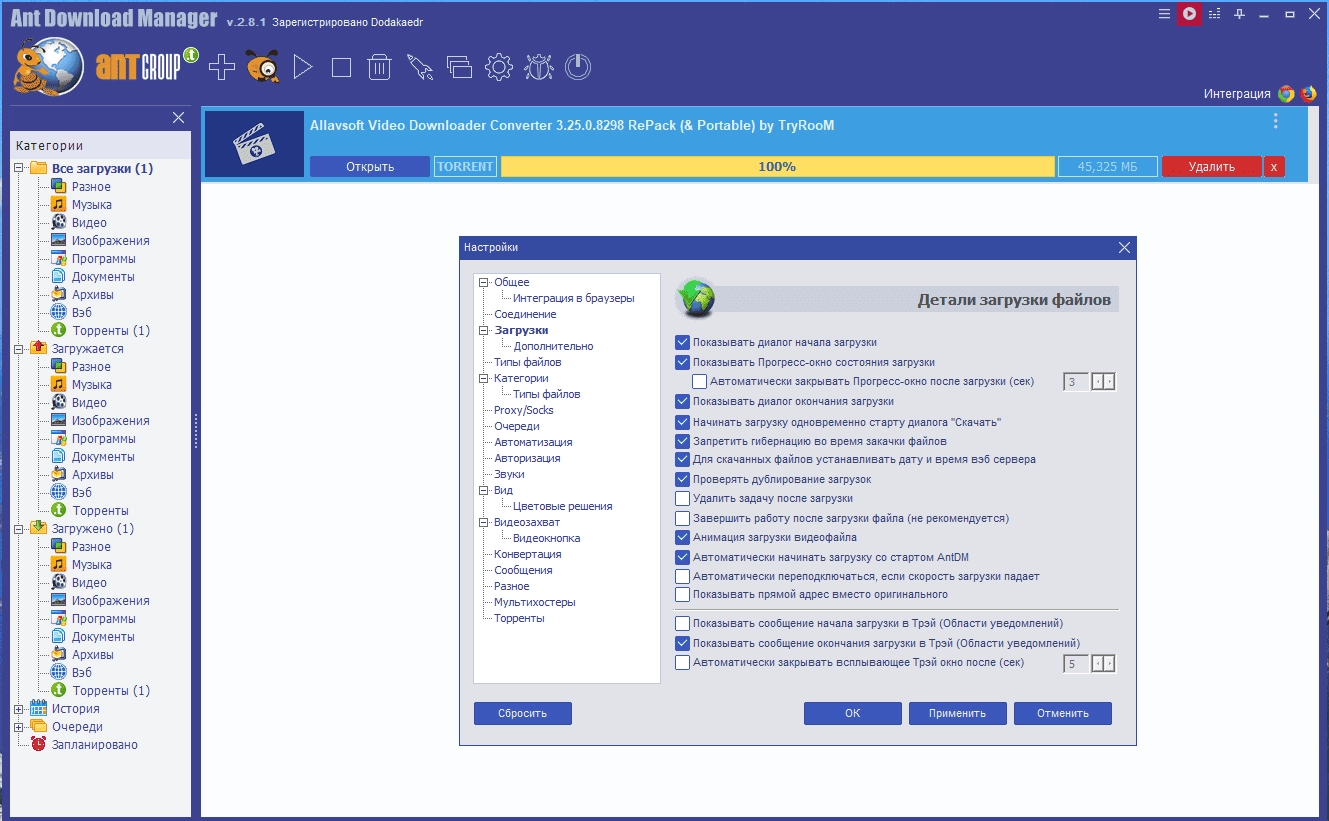Expand the Очереди node in categories panel
Viewport: 1329px width, 821px height.
(19, 727)
